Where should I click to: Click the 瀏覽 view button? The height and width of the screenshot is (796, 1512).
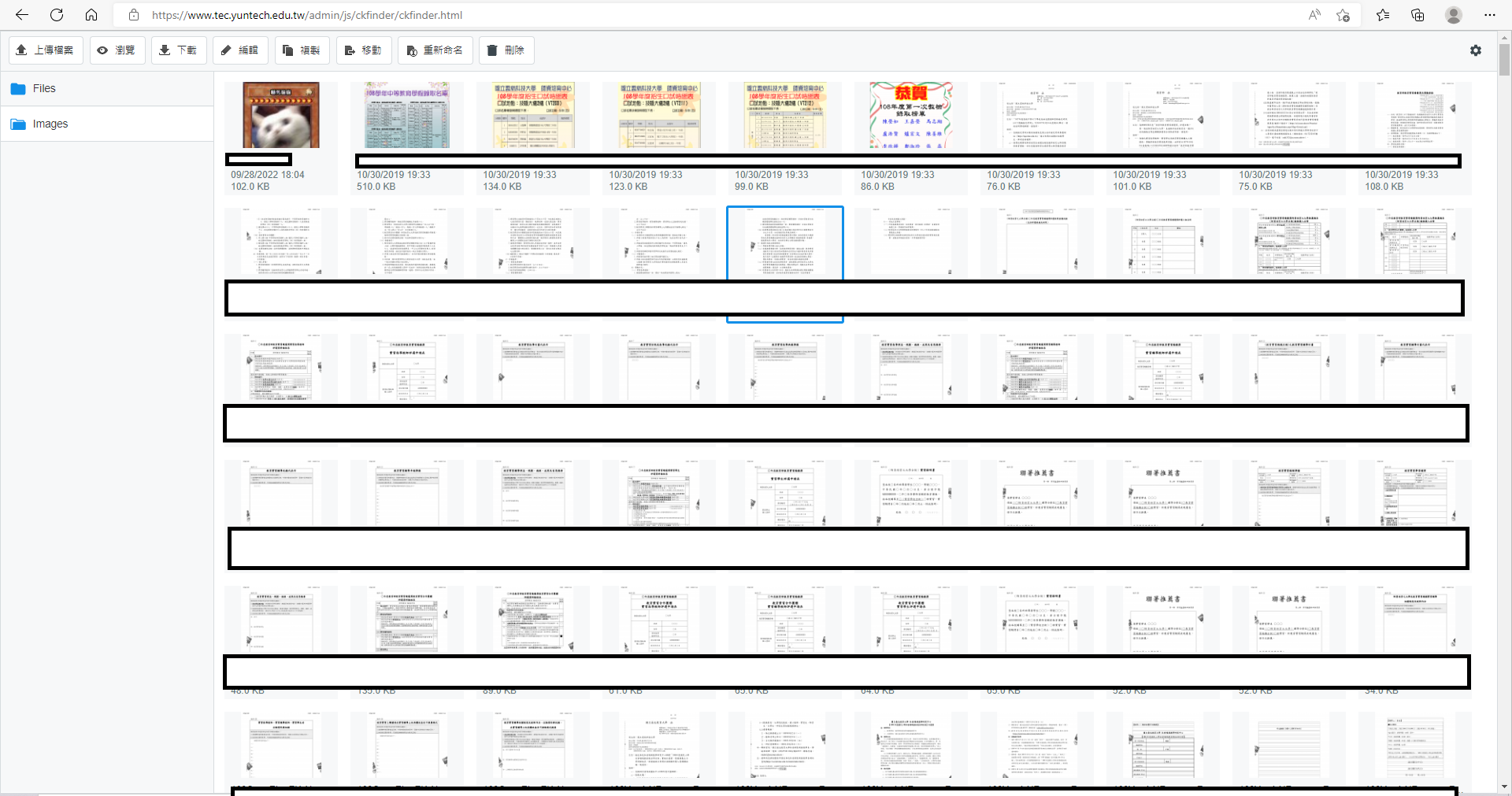(x=117, y=50)
